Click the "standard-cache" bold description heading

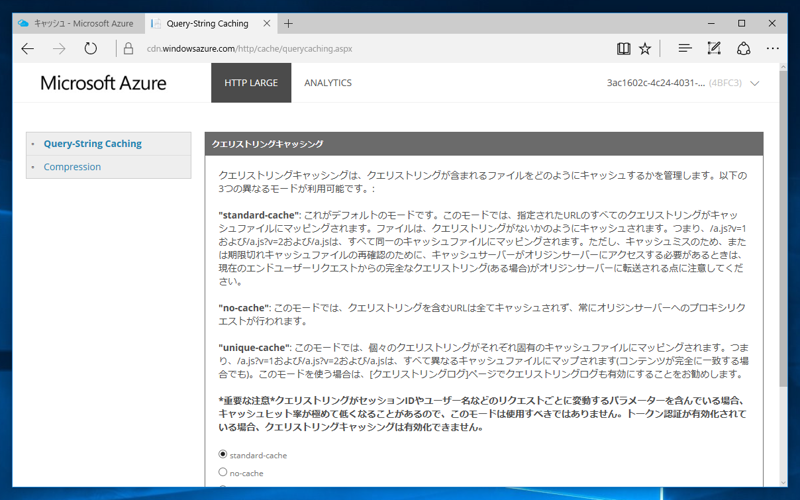pyautogui.click(x=259, y=215)
